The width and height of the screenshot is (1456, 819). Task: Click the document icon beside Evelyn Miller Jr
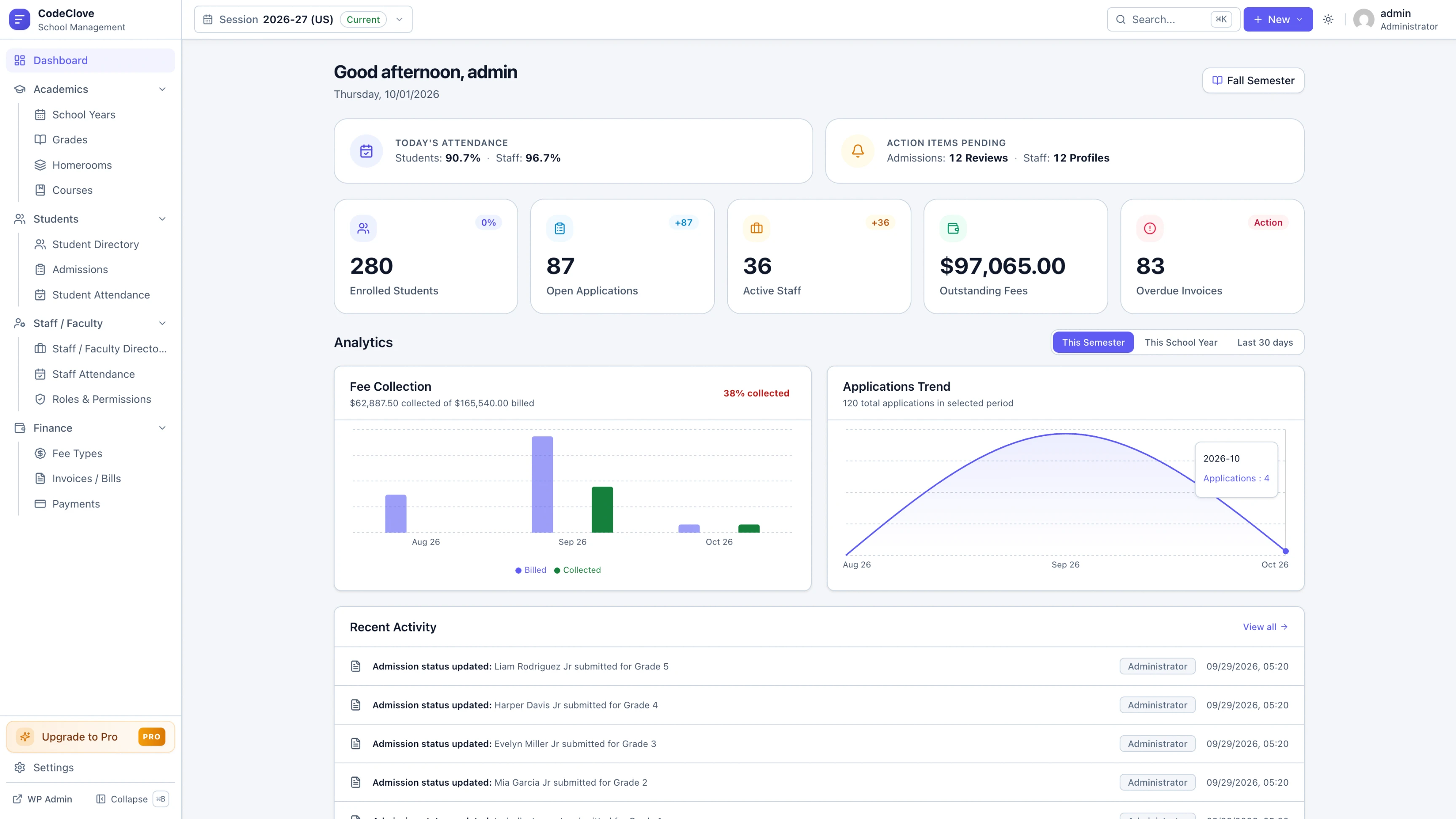point(356,744)
